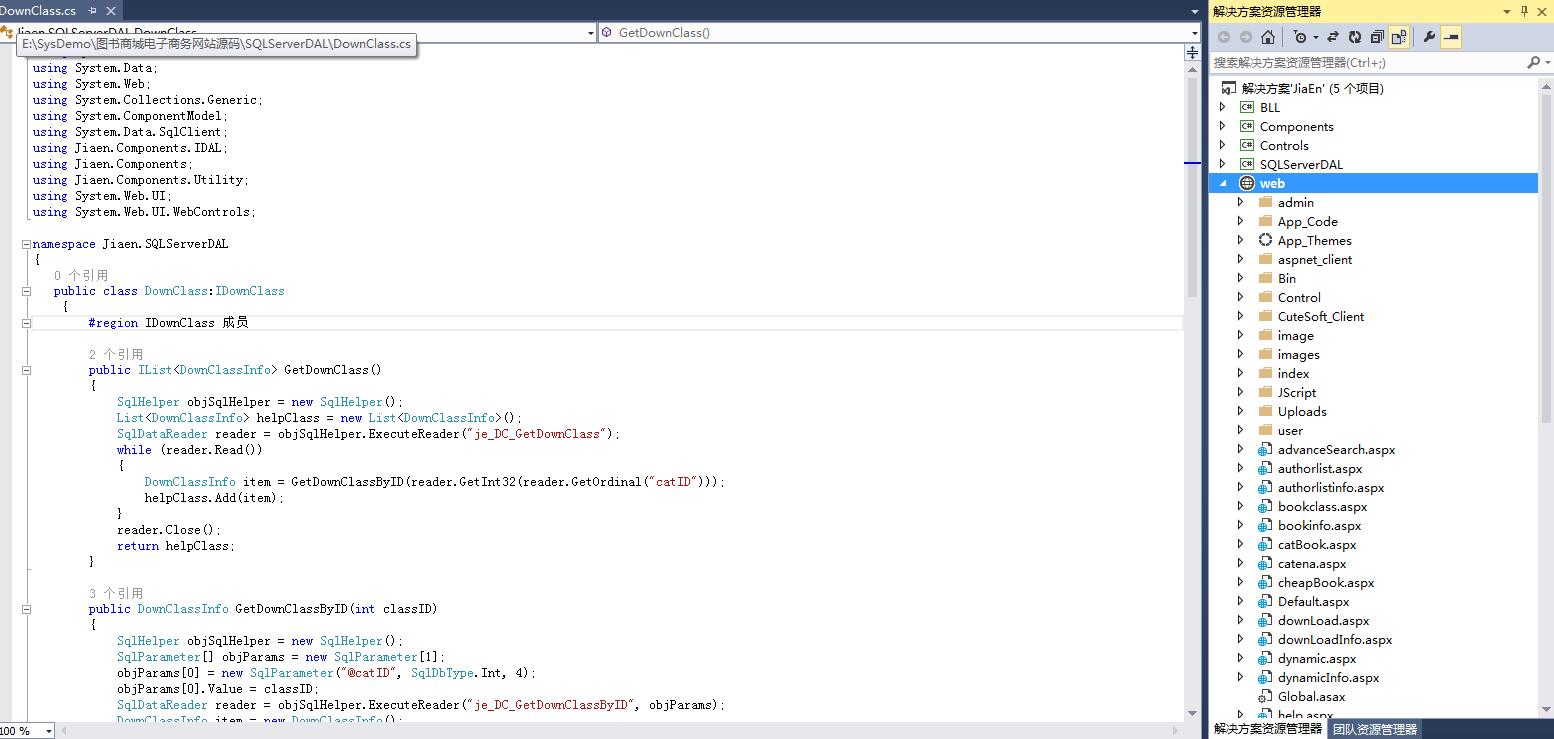
Task: Select Bin folder
Action: pyautogui.click(x=1287, y=278)
